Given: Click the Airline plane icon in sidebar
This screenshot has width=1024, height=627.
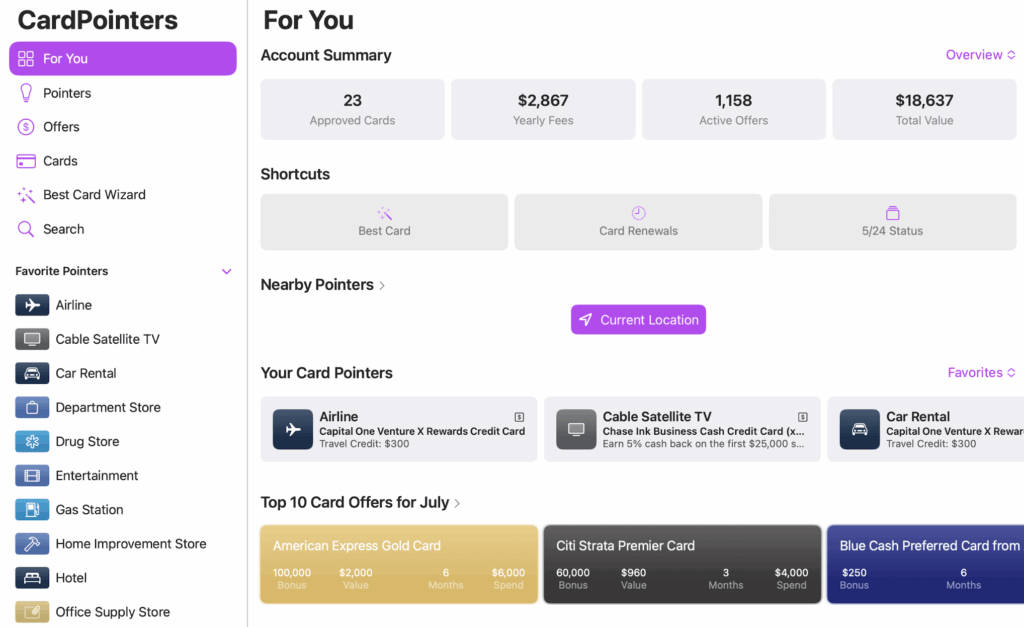Looking at the screenshot, I should [32, 305].
